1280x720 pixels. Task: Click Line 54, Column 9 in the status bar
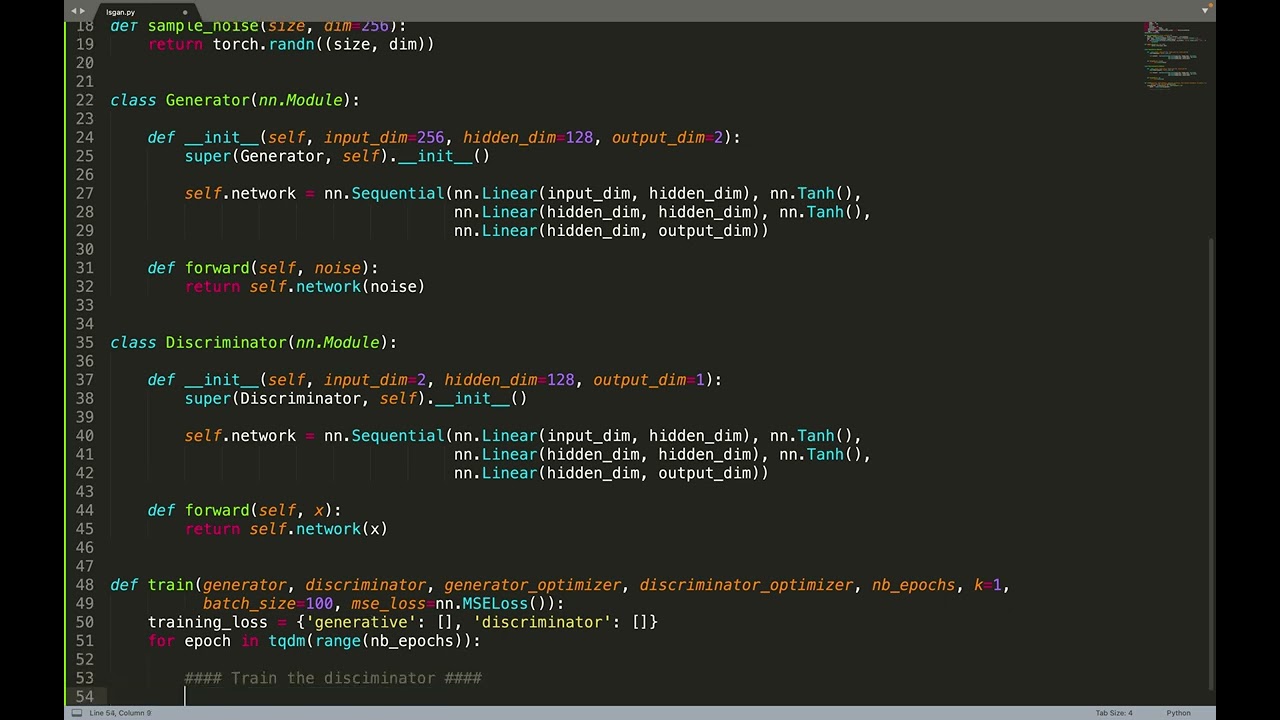pos(120,713)
